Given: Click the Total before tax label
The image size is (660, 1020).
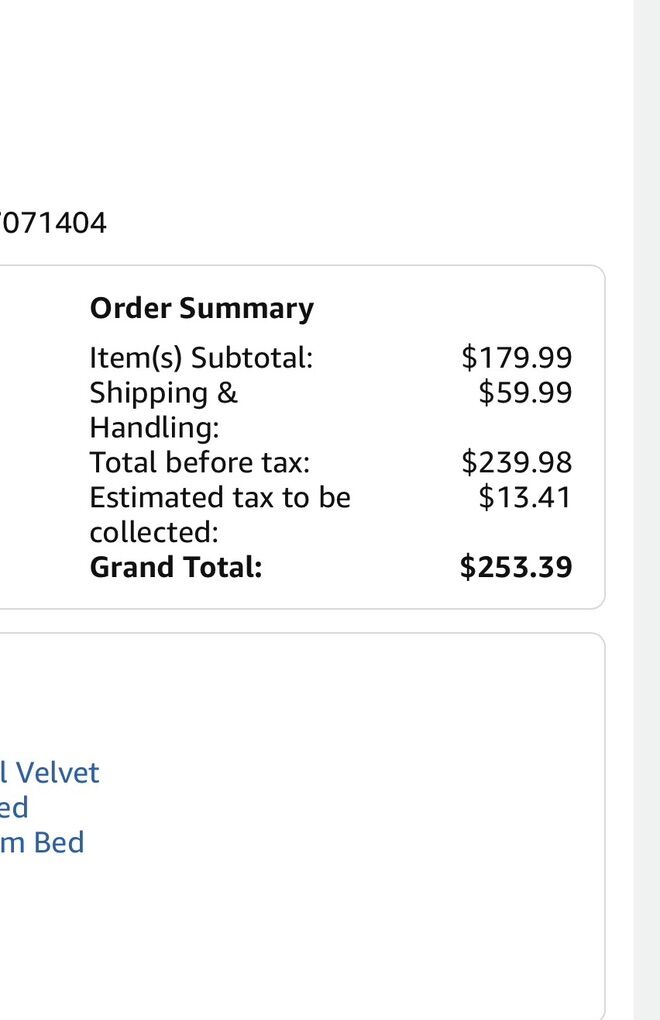Looking at the screenshot, I should (x=199, y=463).
